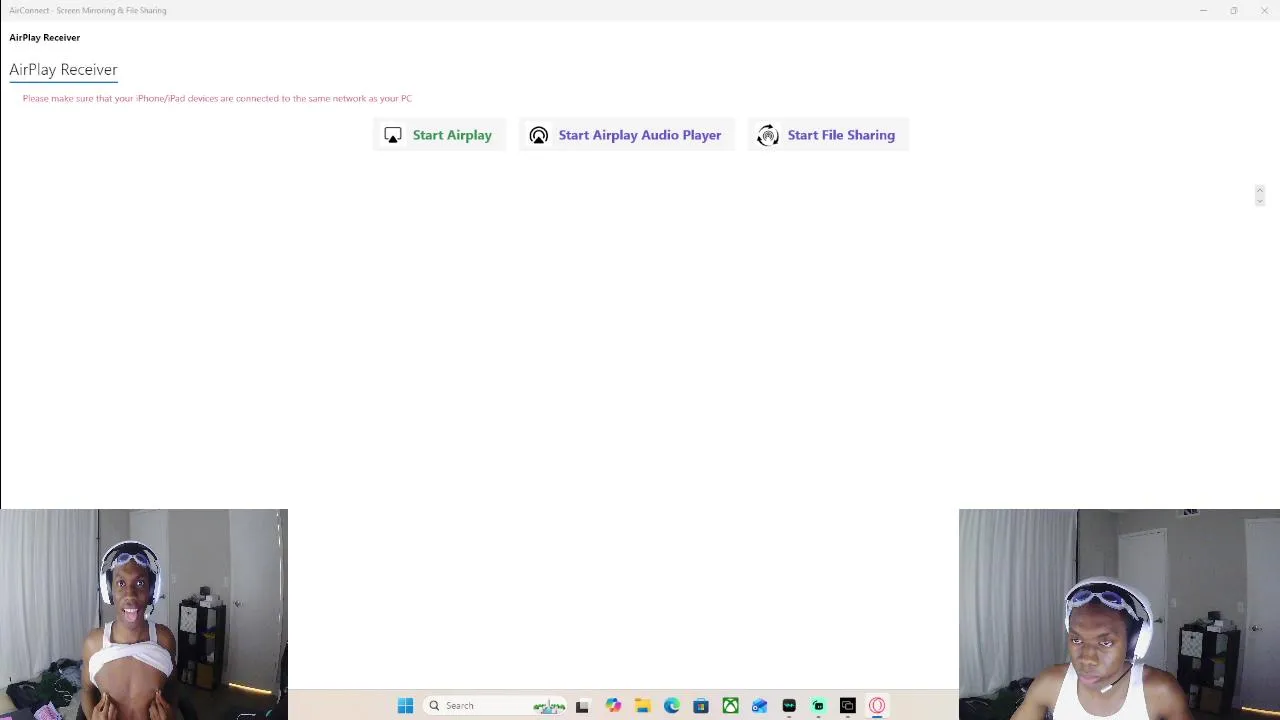The image size is (1280, 720).
Task: Open Microsoft Store from the taskbar
Action: [701, 706]
